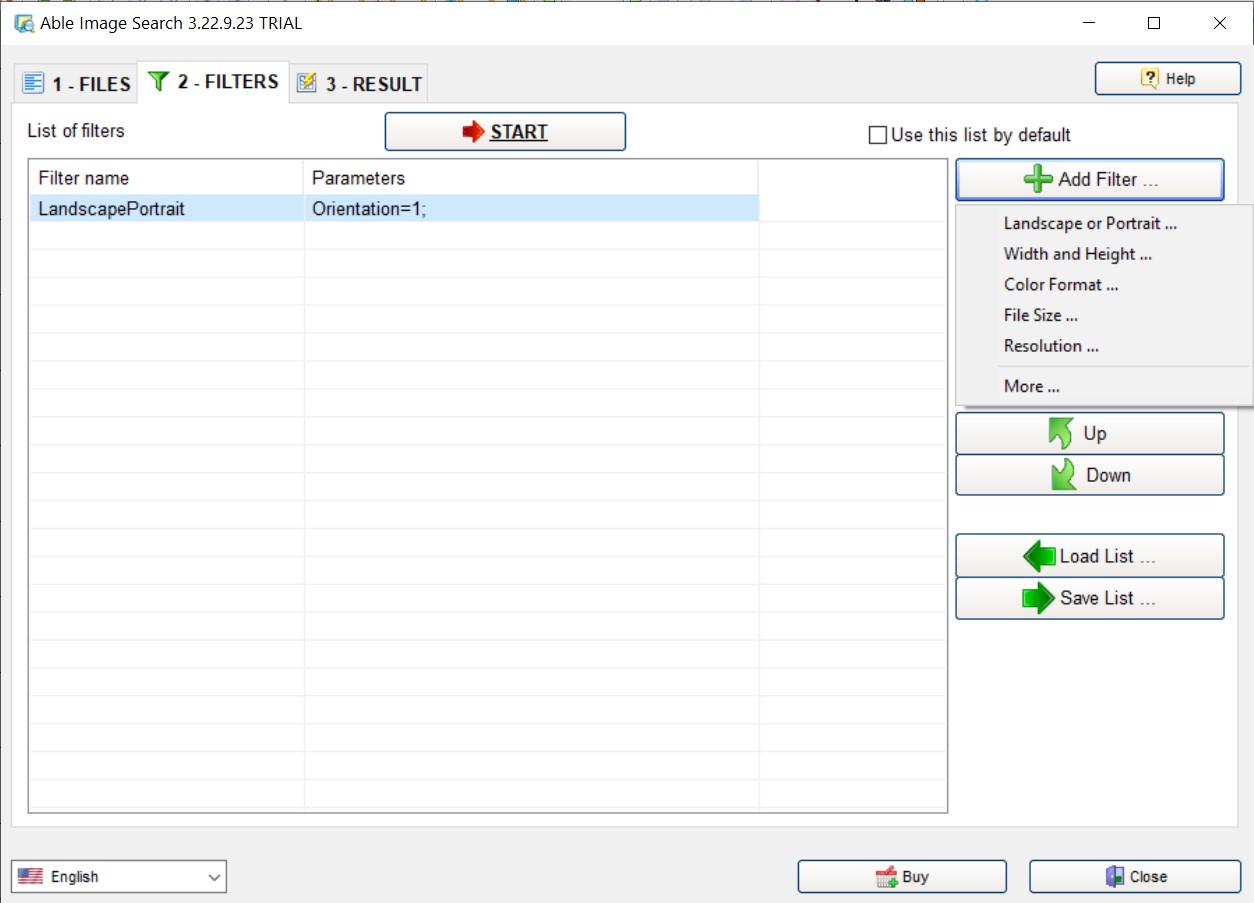Click the door icon on Close button
The image size is (1254, 903).
pos(1115,876)
